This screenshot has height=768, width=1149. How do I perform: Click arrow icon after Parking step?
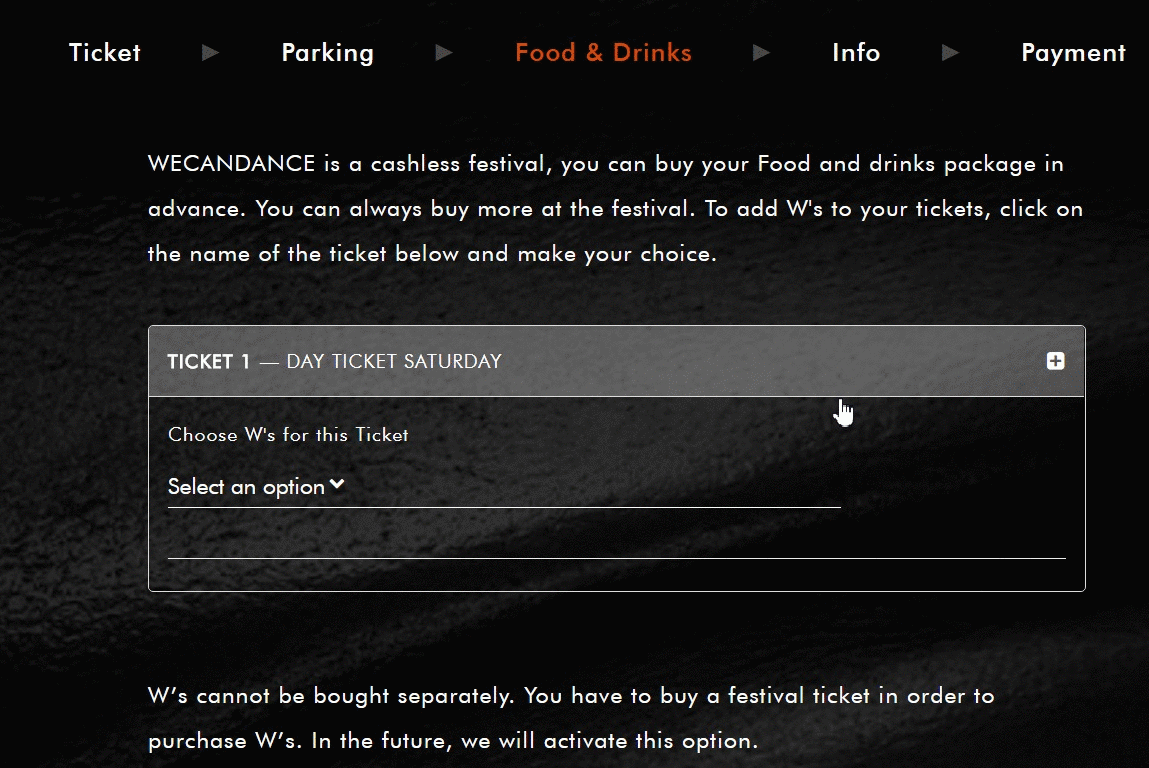pos(443,53)
